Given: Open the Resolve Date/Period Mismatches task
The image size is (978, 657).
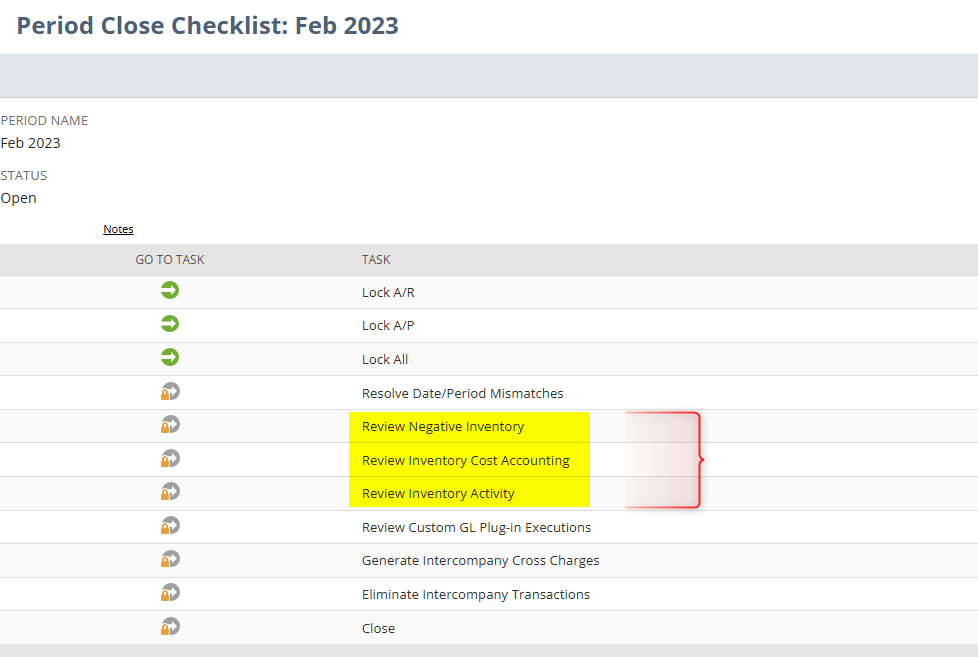Looking at the screenshot, I should point(462,392).
